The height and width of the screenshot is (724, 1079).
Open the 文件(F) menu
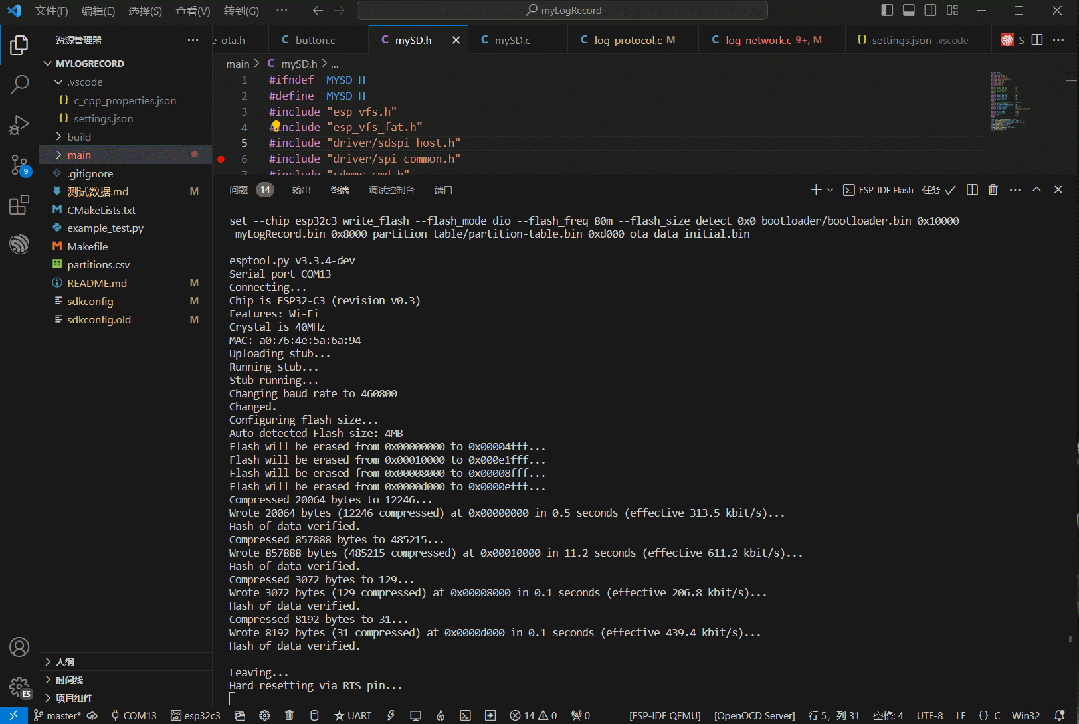pos(51,11)
